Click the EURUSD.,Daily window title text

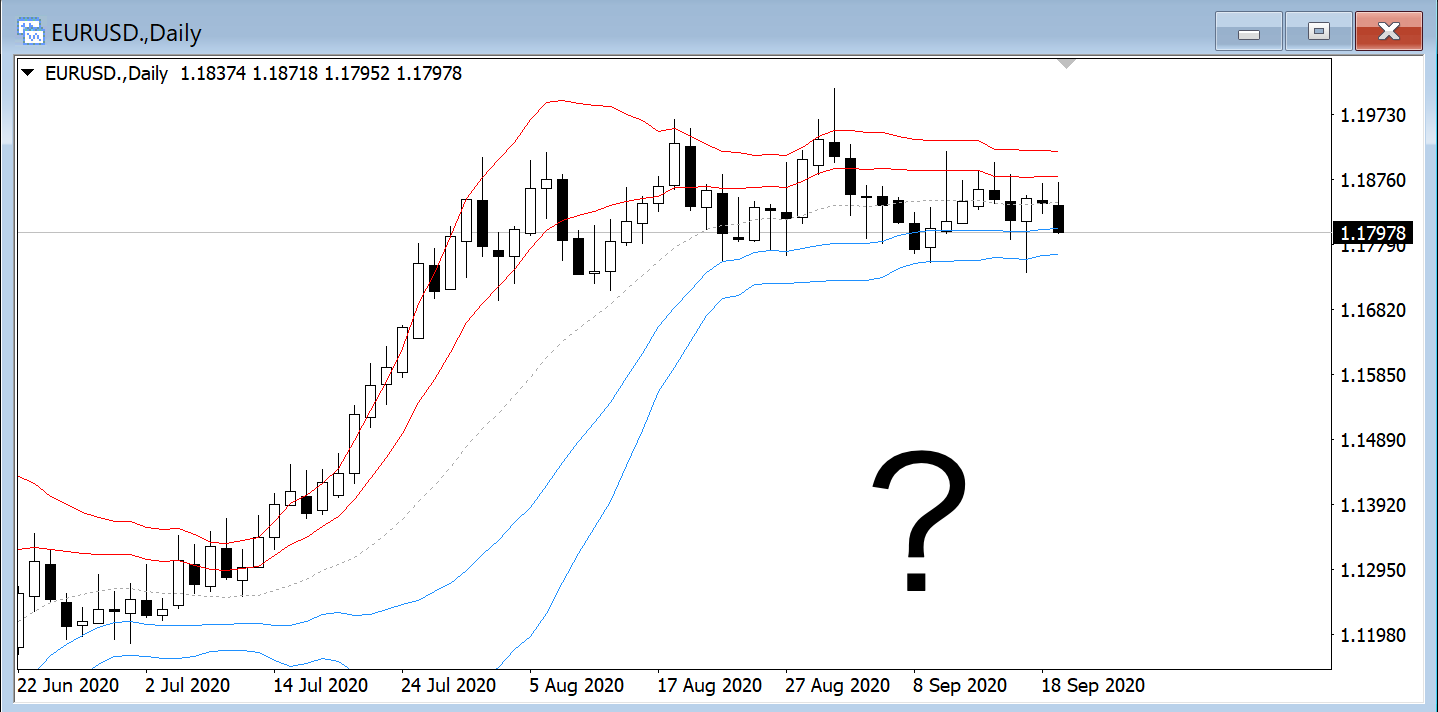pos(126,33)
